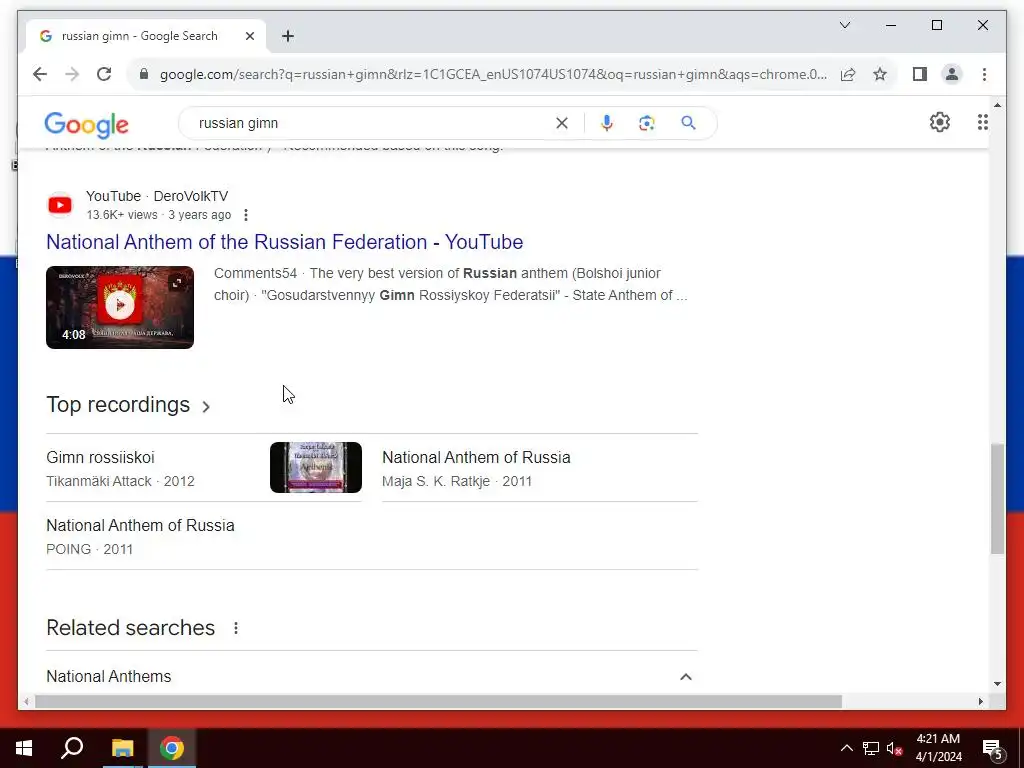Submit search with magnifier icon

coord(688,123)
